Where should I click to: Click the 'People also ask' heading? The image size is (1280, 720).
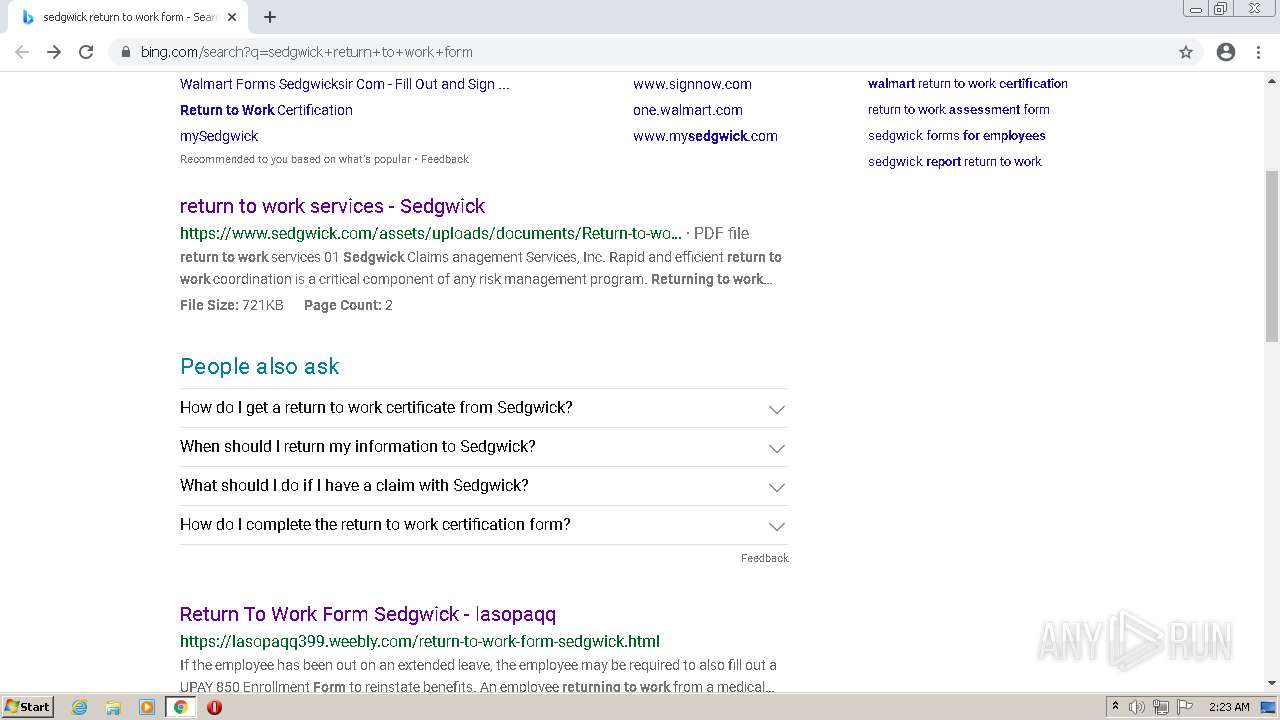tap(260, 366)
